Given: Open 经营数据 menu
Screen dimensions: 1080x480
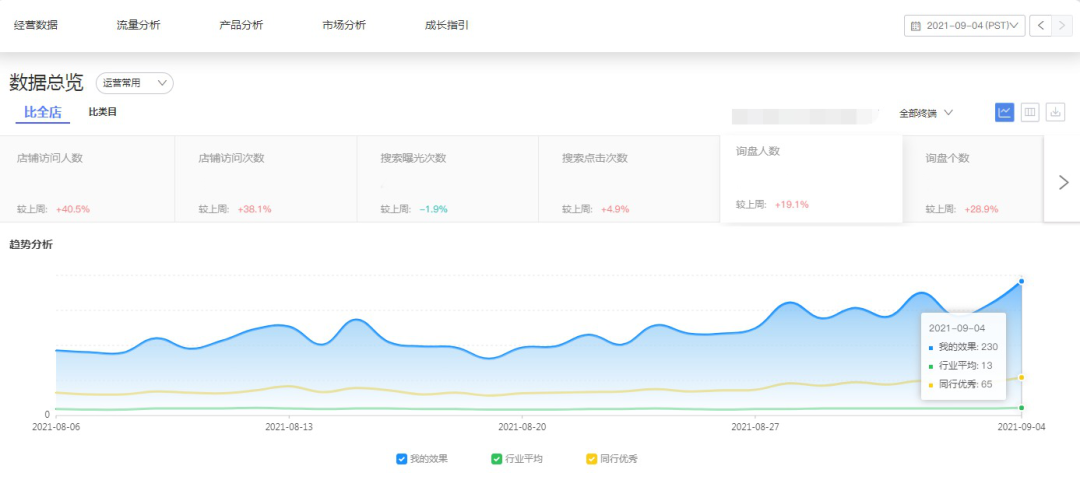Looking at the screenshot, I should coord(36,25).
